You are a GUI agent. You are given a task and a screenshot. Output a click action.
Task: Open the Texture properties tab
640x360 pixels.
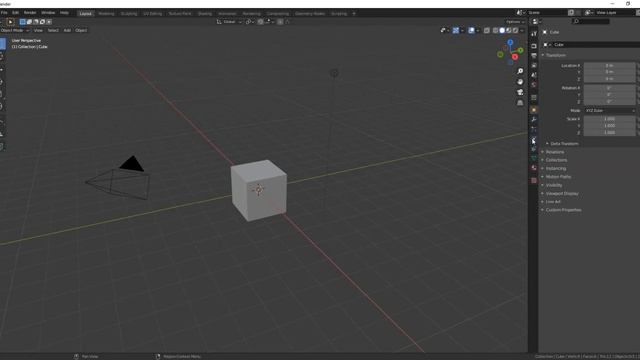point(534,180)
